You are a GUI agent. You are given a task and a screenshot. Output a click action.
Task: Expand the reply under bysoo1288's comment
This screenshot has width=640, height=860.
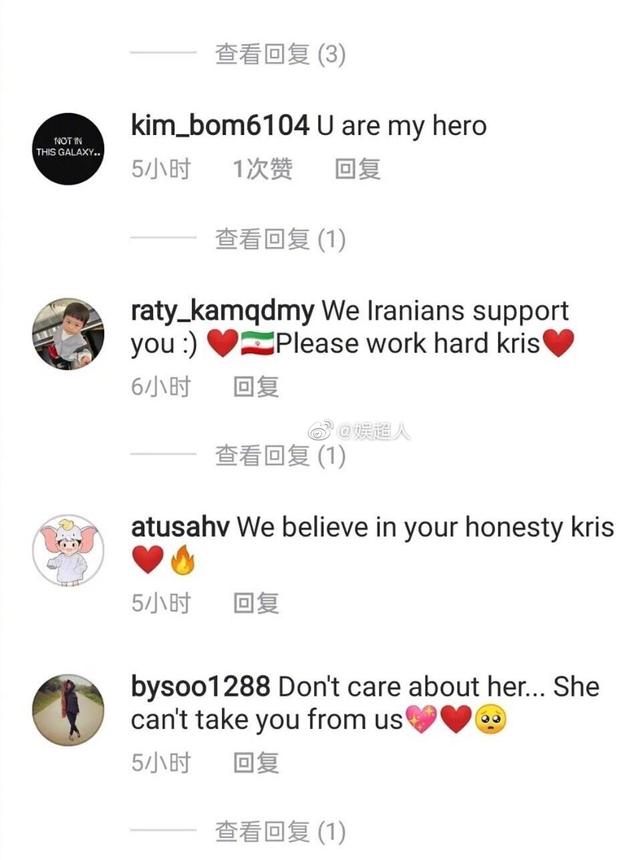[x=280, y=831]
